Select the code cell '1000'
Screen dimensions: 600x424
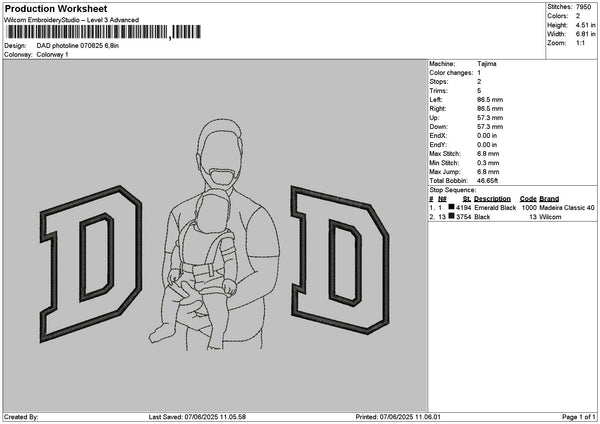click(x=529, y=208)
